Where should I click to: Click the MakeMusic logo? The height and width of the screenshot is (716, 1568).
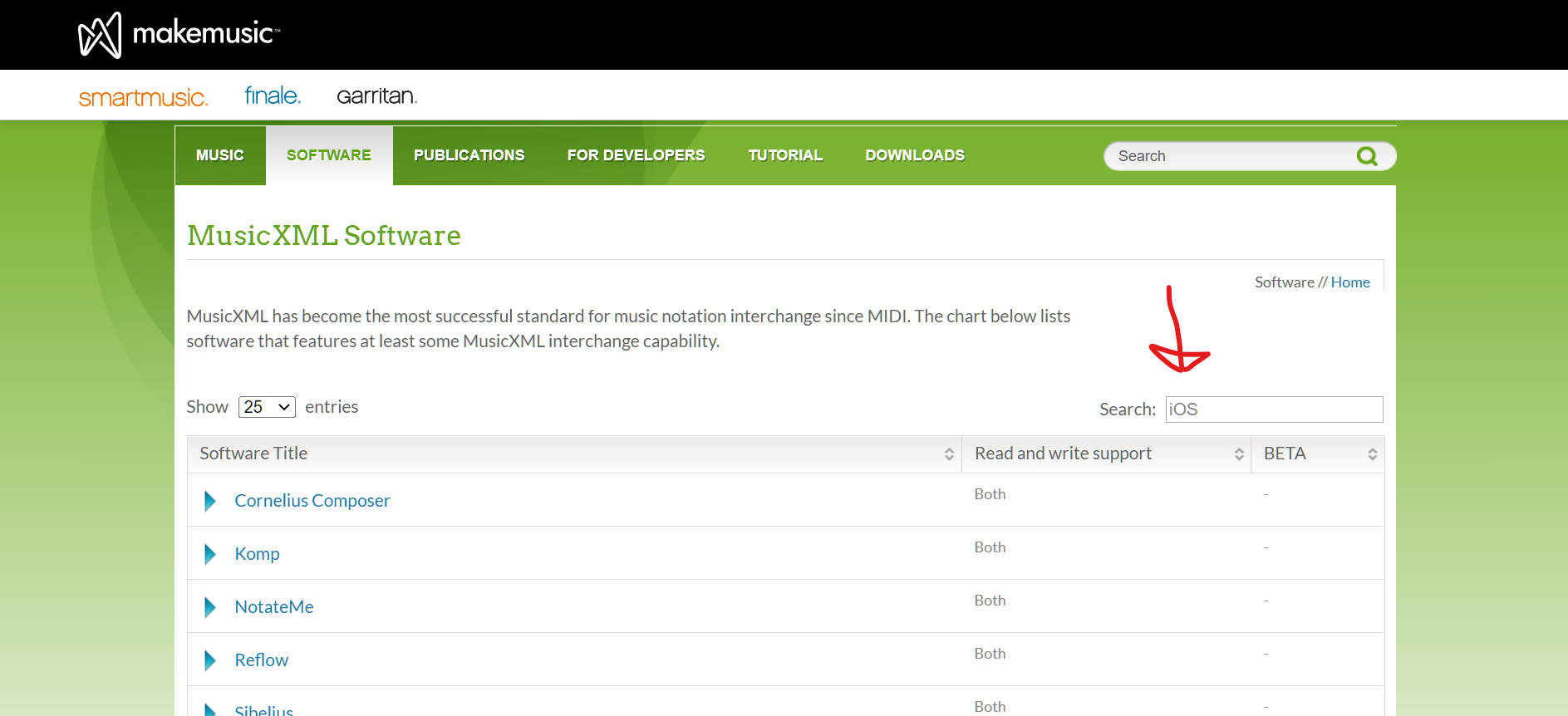[179, 35]
